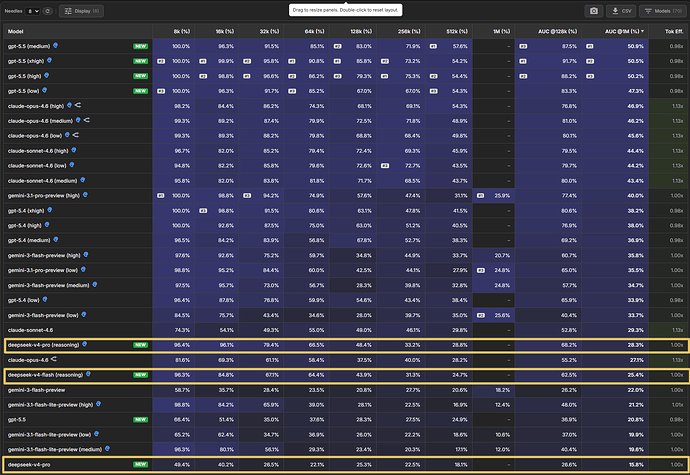Click the badge icon beside gemini-3.1-pro-preview (high)
This screenshot has width=690, height=475.
pyautogui.click(x=85, y=195)
